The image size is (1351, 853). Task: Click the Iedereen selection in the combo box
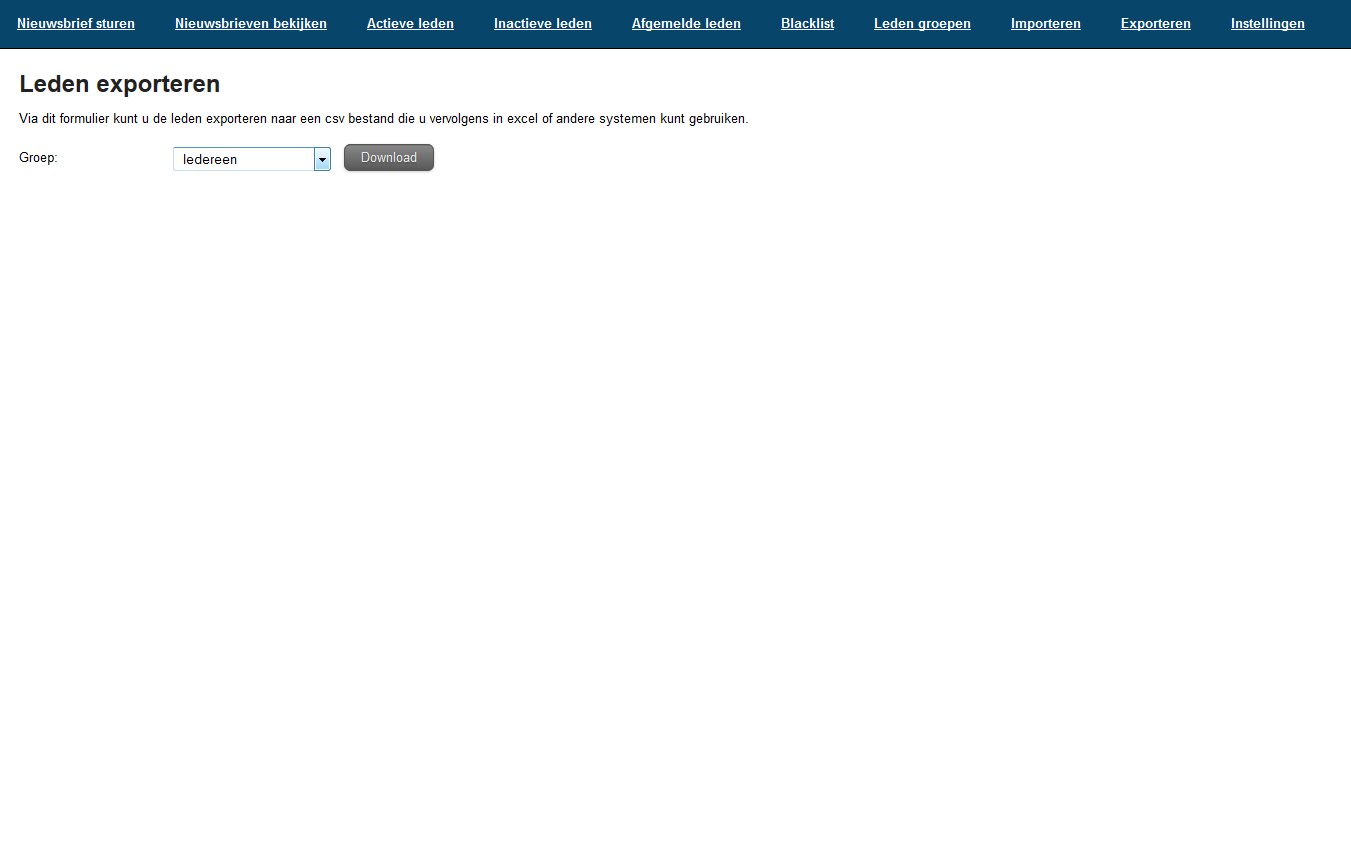click(243, 159)
